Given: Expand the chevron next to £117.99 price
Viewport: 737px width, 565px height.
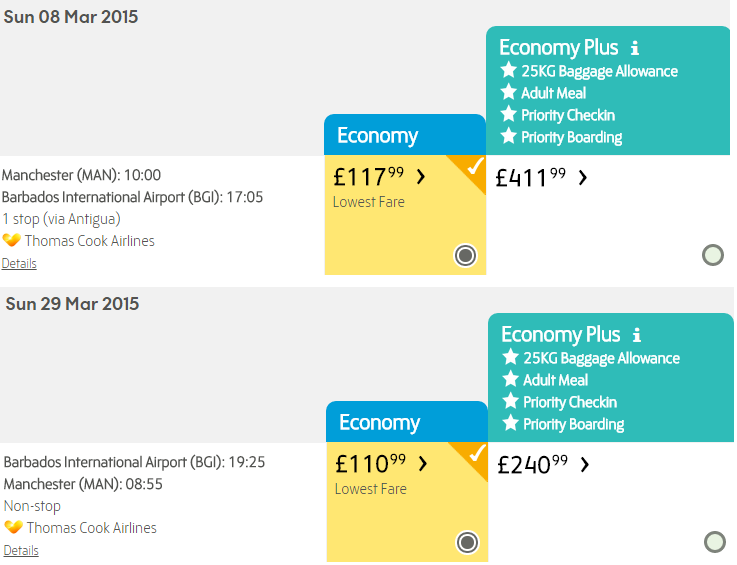Looking at the screenshot, I should click(x=421, y=177).
